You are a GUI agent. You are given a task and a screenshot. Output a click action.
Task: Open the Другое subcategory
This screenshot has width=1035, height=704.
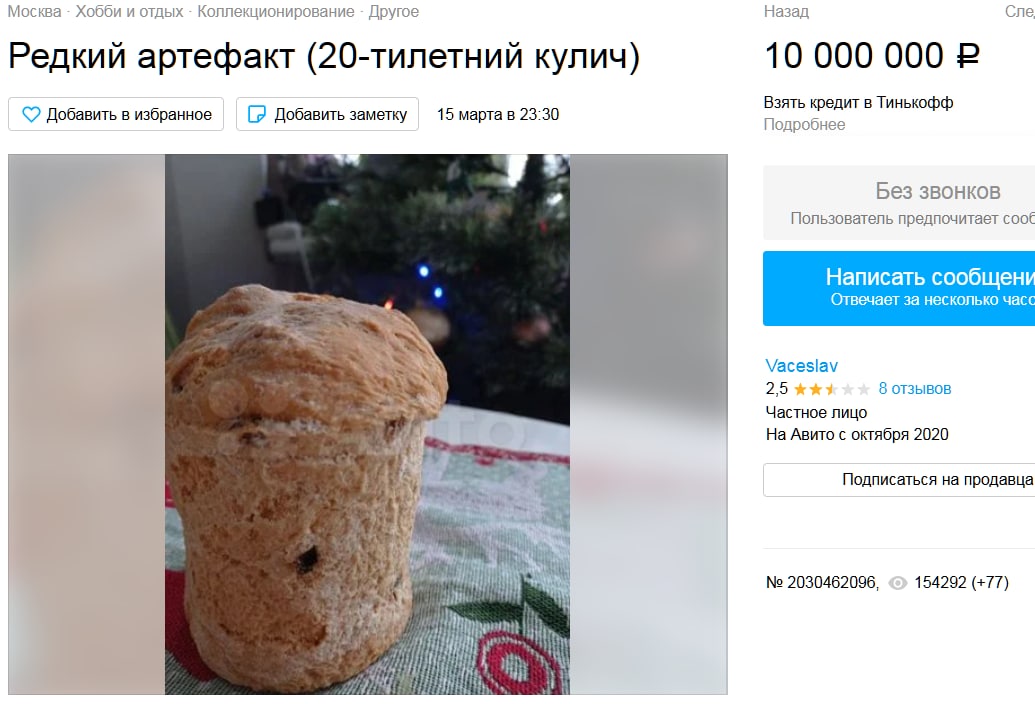point(393,11)
